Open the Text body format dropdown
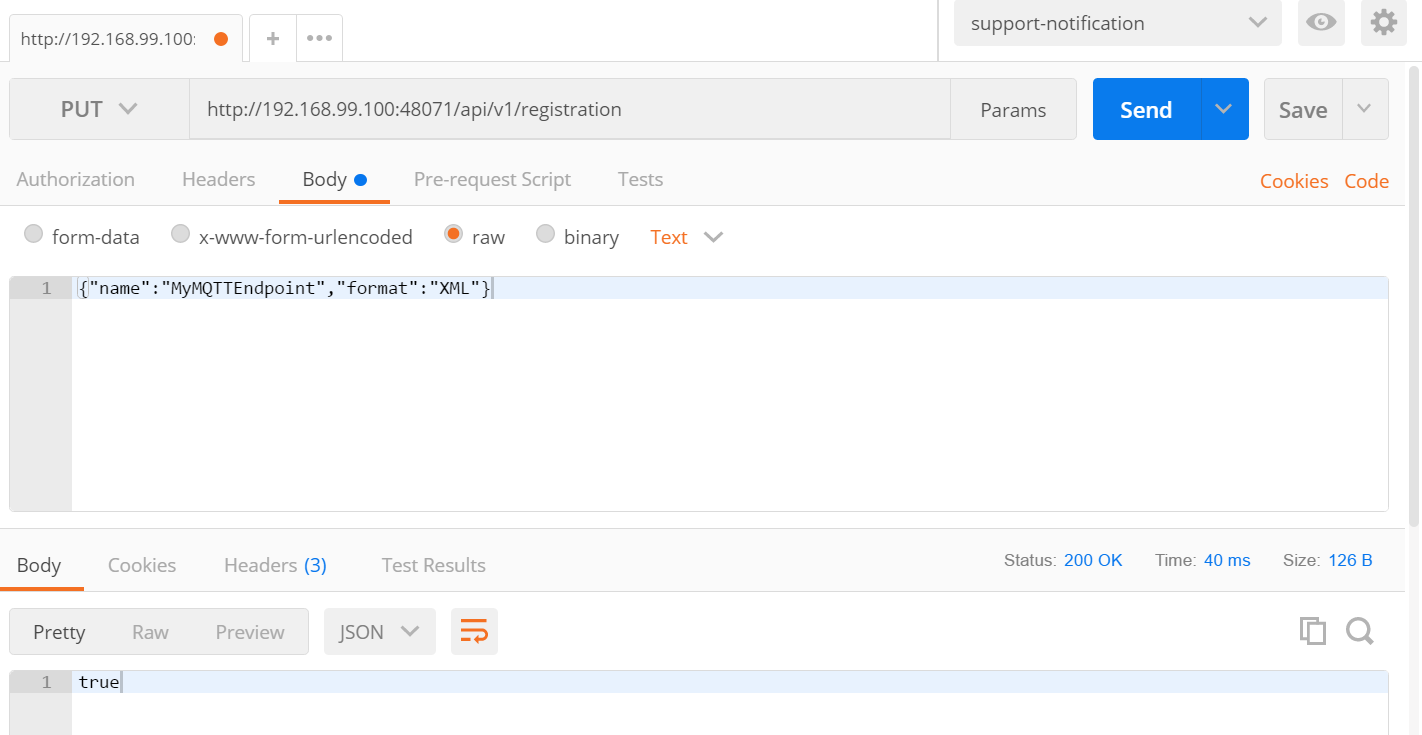The height and width of the screenshot is (735, 1422). click(686, 237)
